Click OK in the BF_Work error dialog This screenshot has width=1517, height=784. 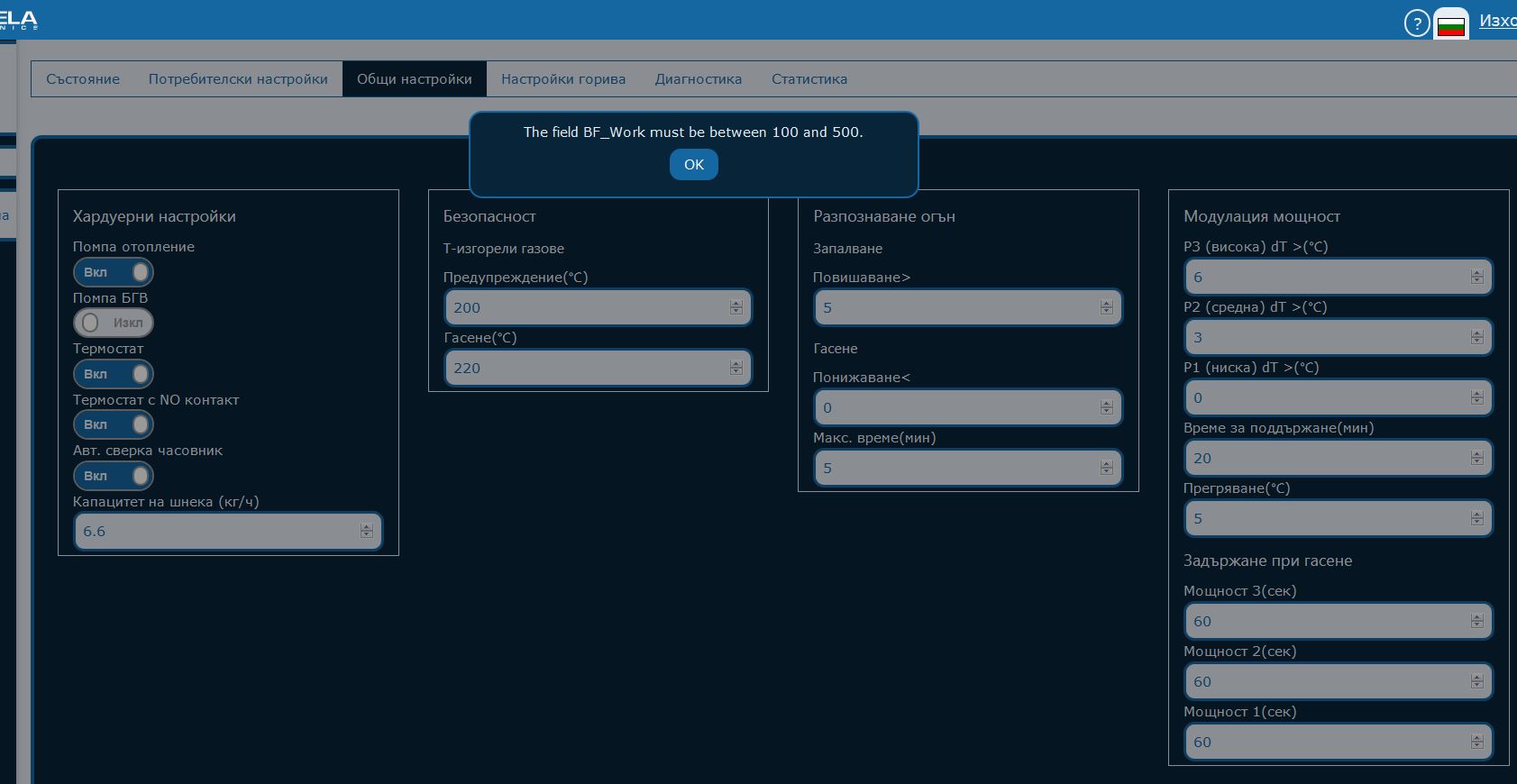[x=693, y=164]
